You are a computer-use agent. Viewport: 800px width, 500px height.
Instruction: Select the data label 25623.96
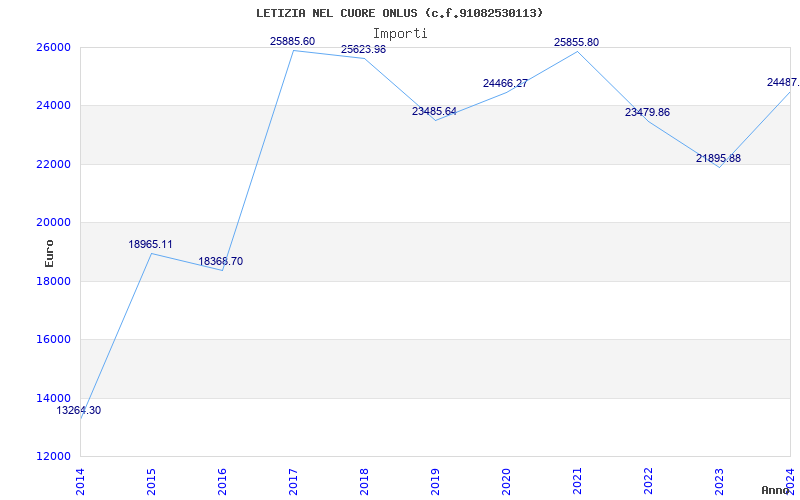[x=363, y=49]
